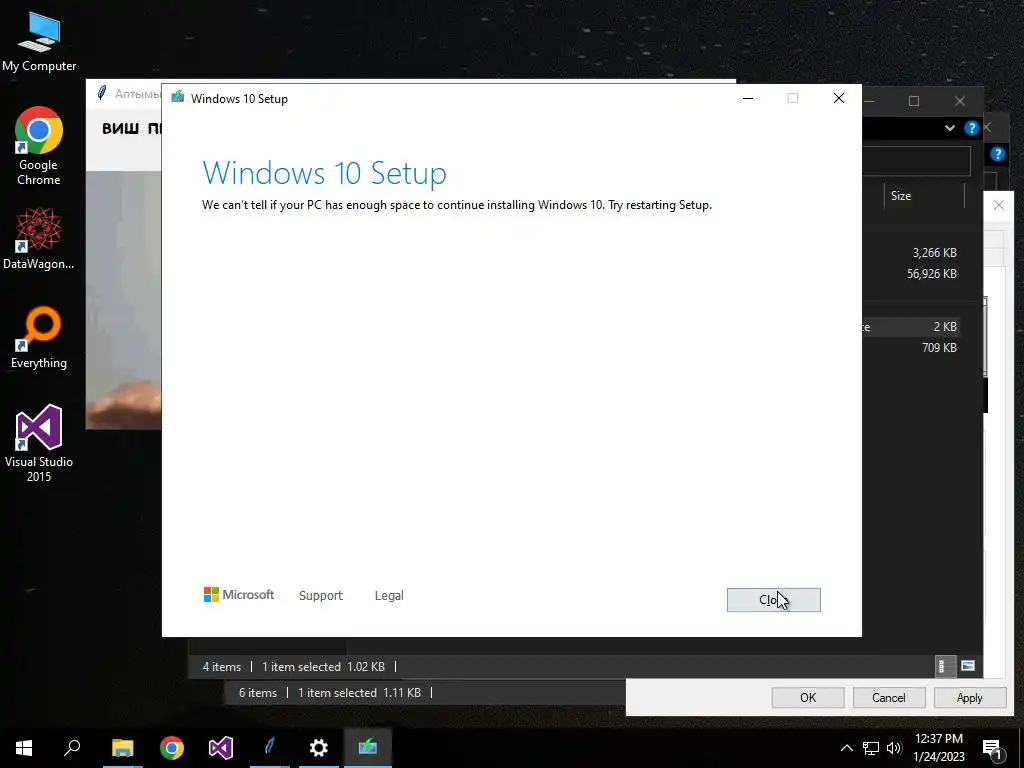Open Settings gear from the taskbar
Image resolution: width=1024 pixels, height=768 pixels.
tap(319, 748)
